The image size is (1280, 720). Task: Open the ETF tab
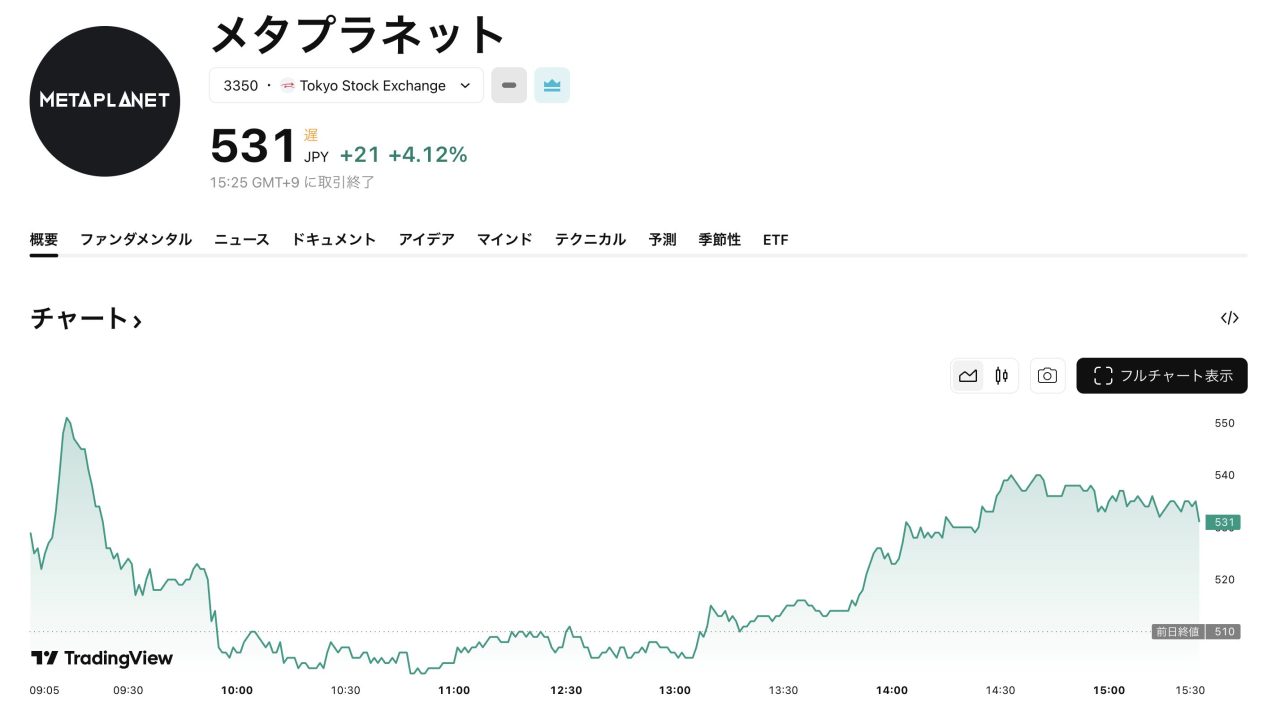[775, 240]
